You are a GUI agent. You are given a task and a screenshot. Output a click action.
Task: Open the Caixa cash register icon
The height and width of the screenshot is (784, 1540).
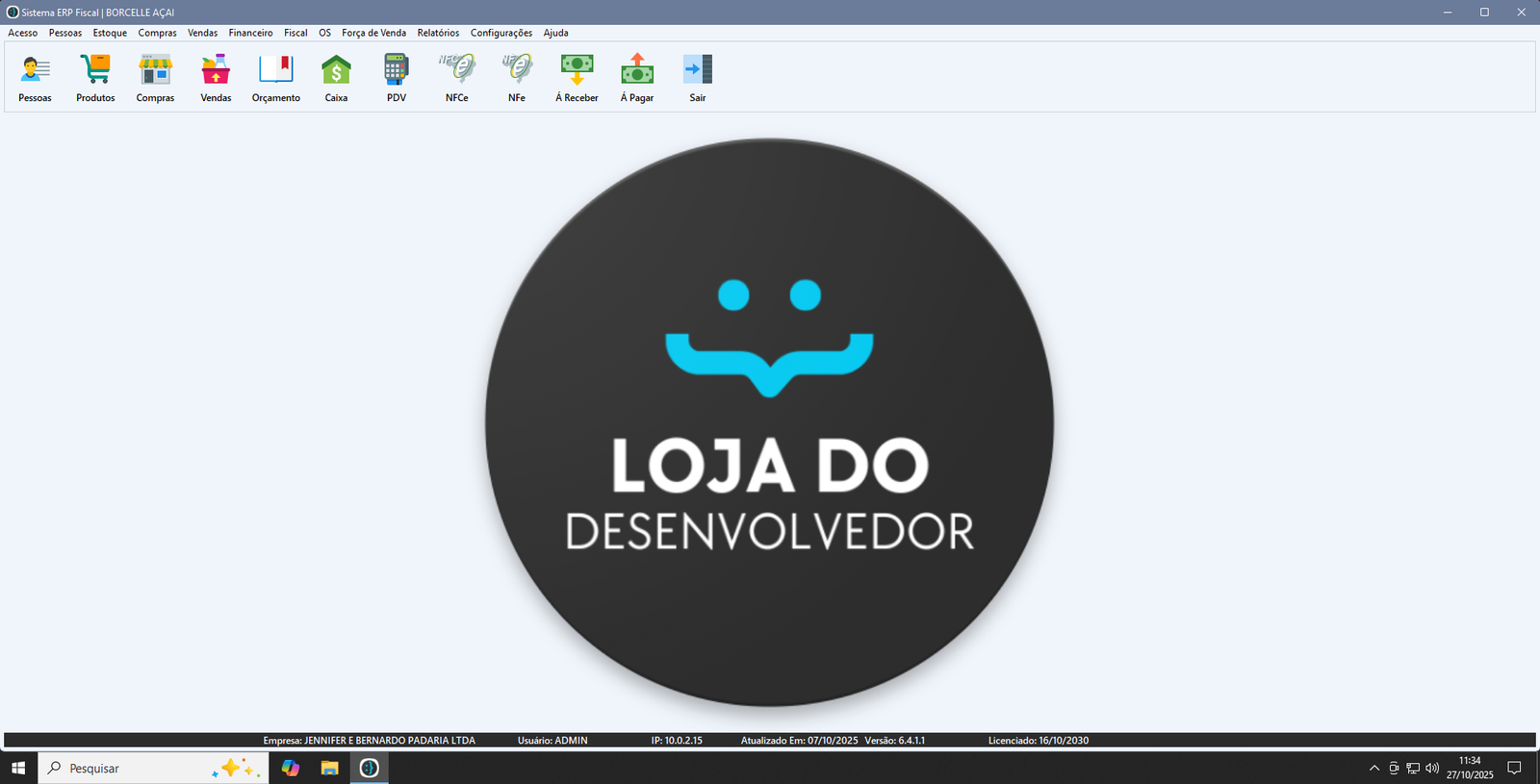[336, 70]
